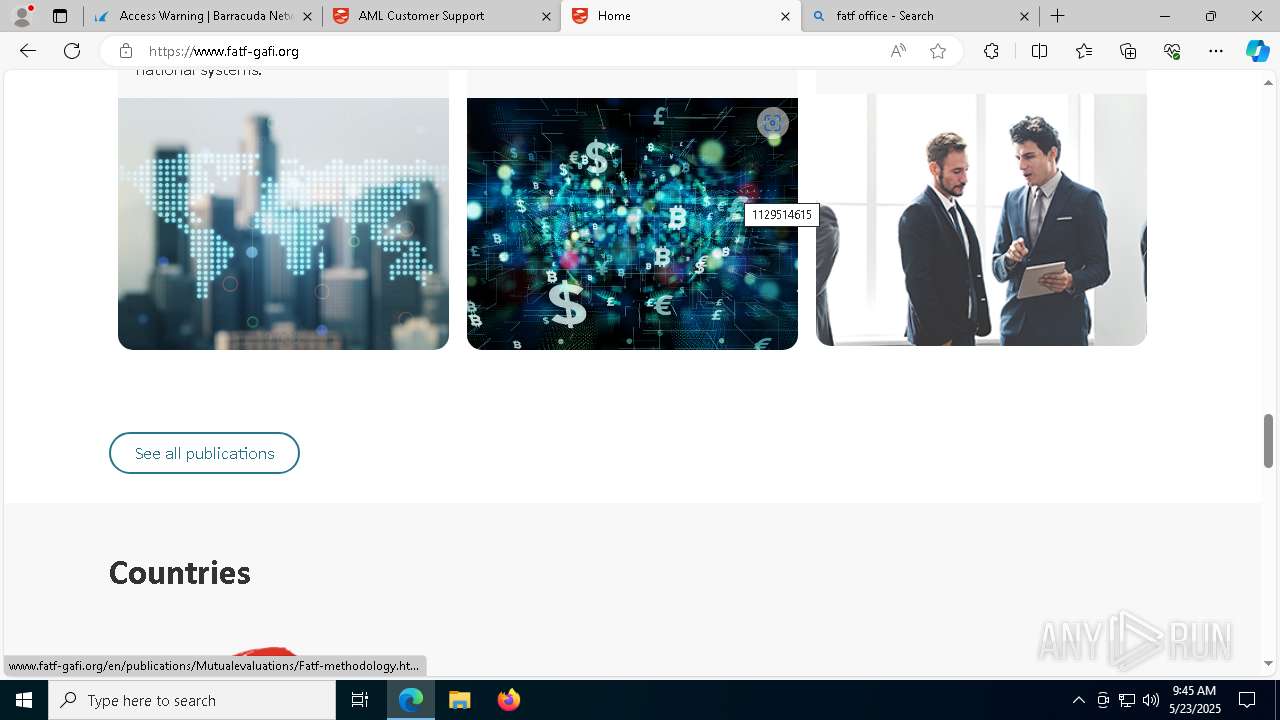Click Type here to search box
Viewport: 1280px width, 720px height.
tap(192, 700)
